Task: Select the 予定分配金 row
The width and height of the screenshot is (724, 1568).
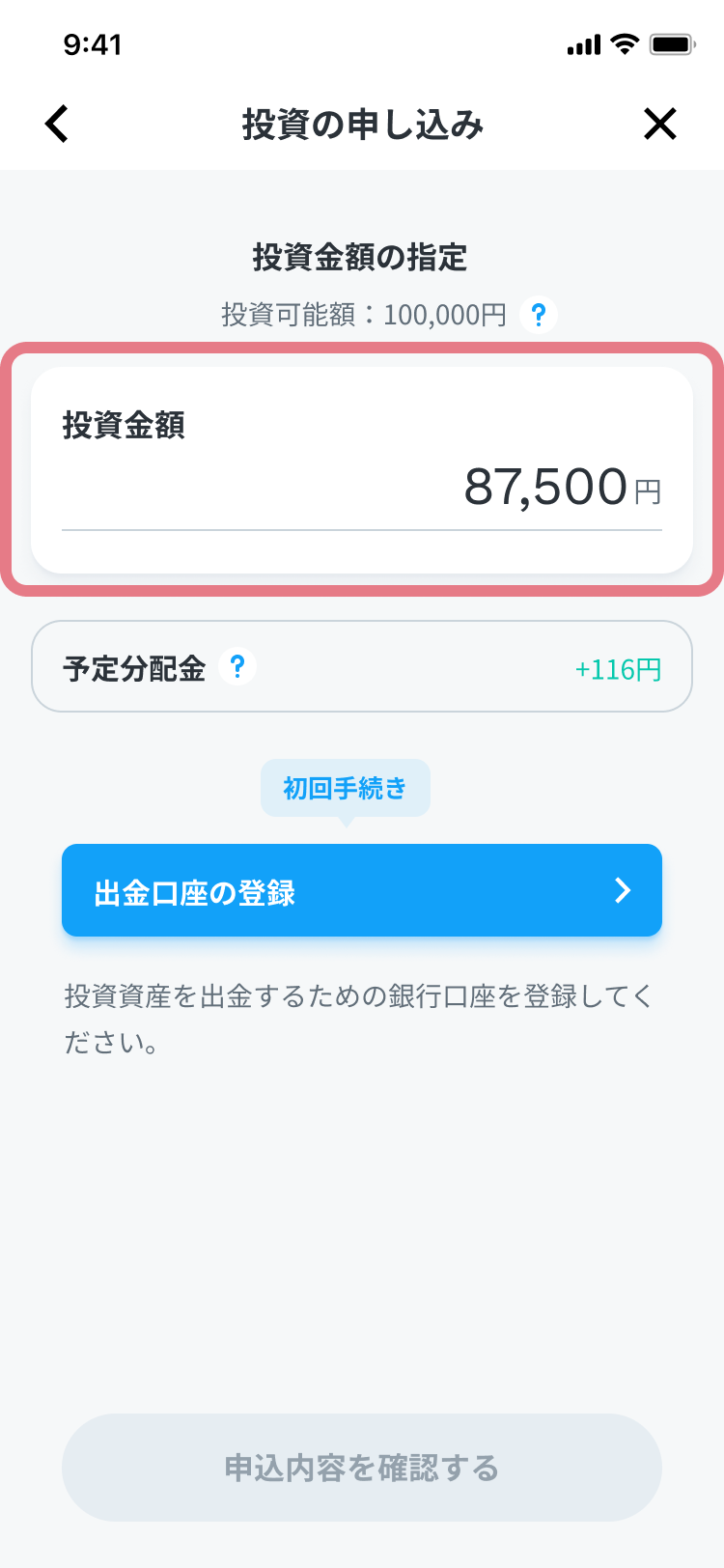Action: coord(362,666)
